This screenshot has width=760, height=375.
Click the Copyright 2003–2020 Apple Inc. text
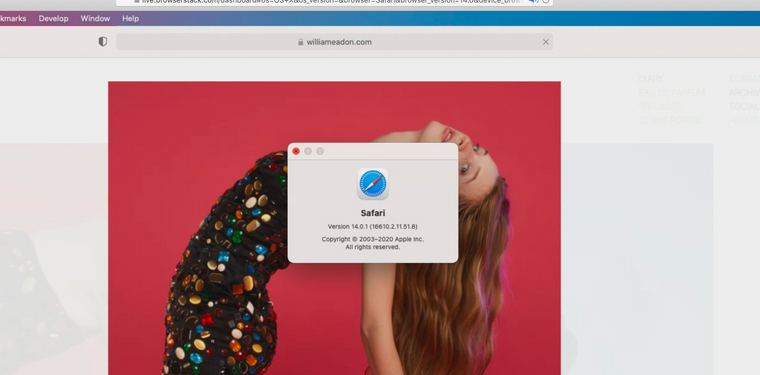point(372,239)
